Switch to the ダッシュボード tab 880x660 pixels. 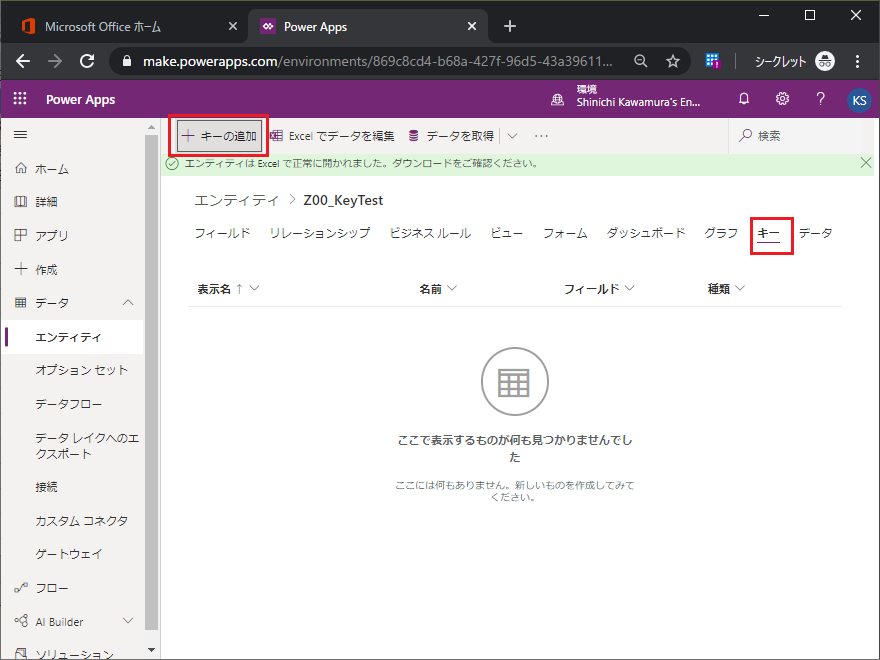coord(646,233)
